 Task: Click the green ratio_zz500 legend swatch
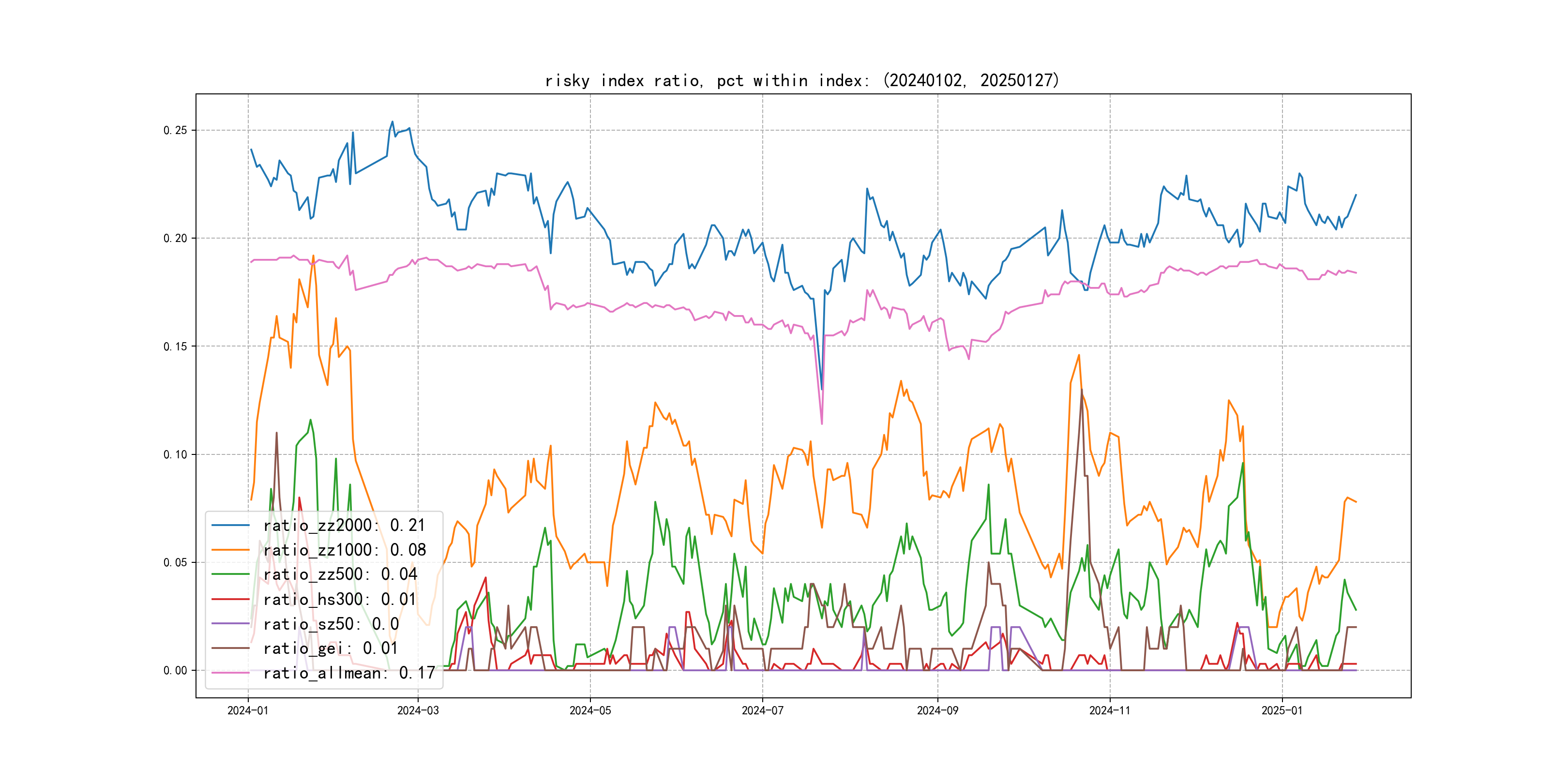point(230,574)
